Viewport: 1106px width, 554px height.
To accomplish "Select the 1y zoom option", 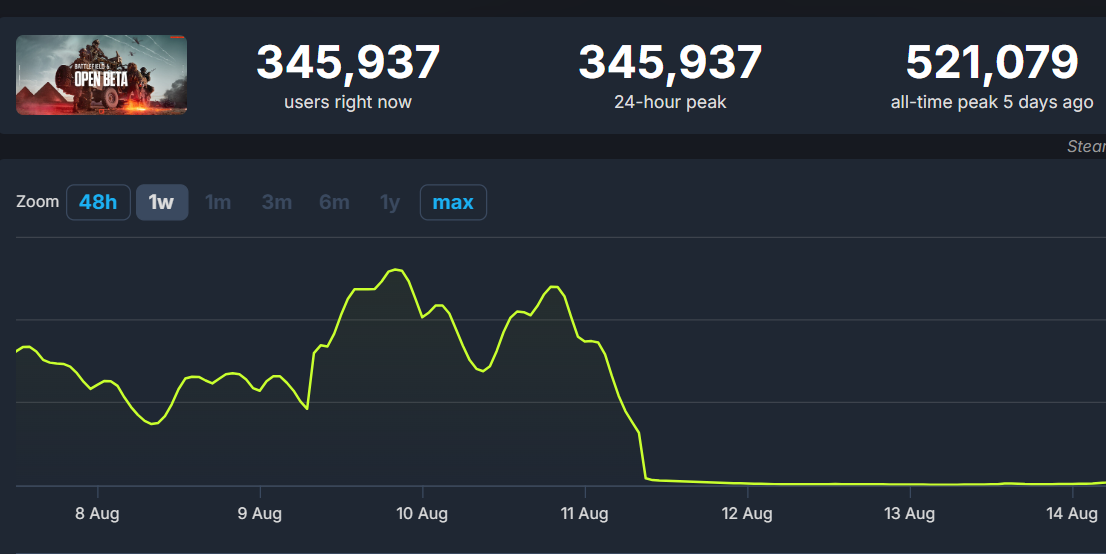I will tap(390, 203).
